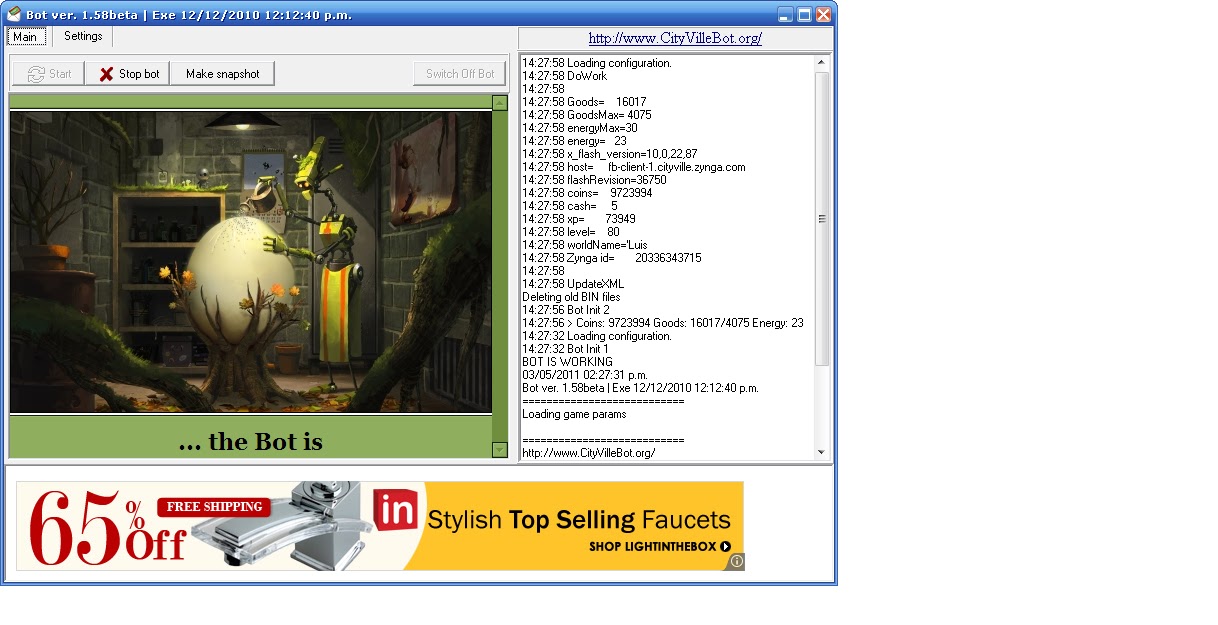Click the ad info icon at banner corner
The height and width of the screenshot is (625, 1218).
(x=737, y=562)
